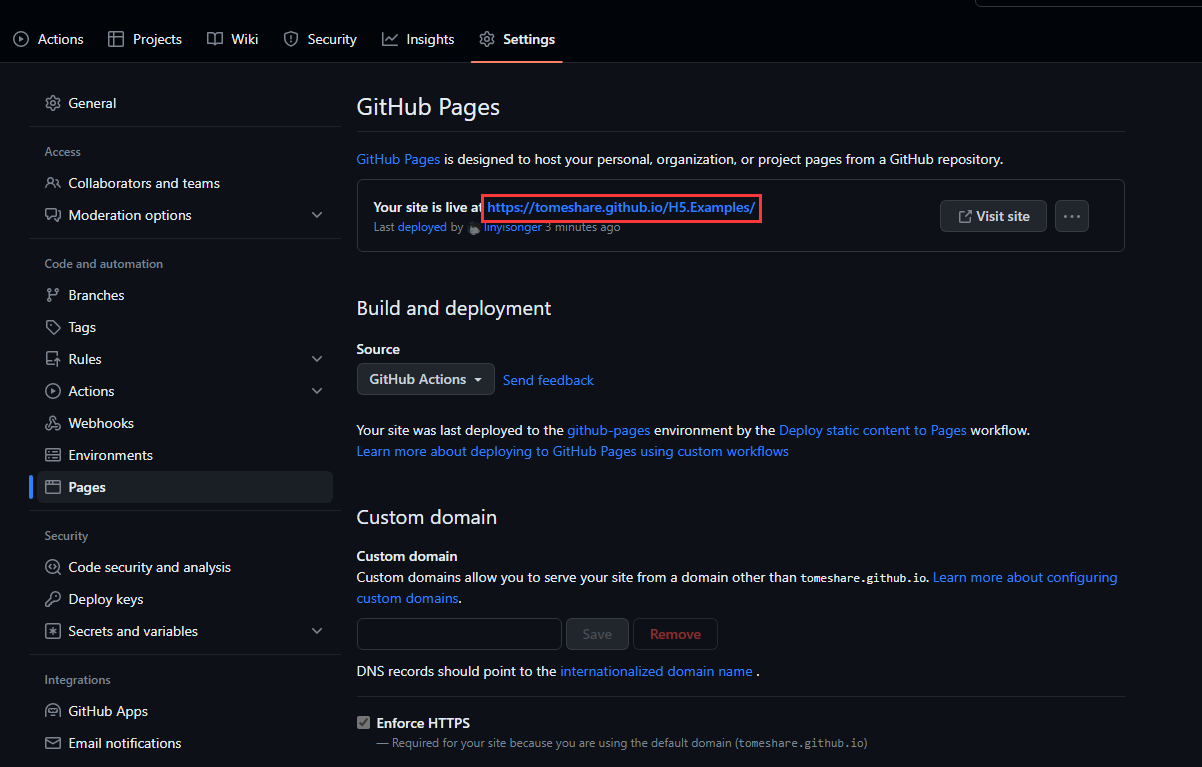
Task: Open Tags settings page
Action: pyautogui.click(x=185, y=327)
